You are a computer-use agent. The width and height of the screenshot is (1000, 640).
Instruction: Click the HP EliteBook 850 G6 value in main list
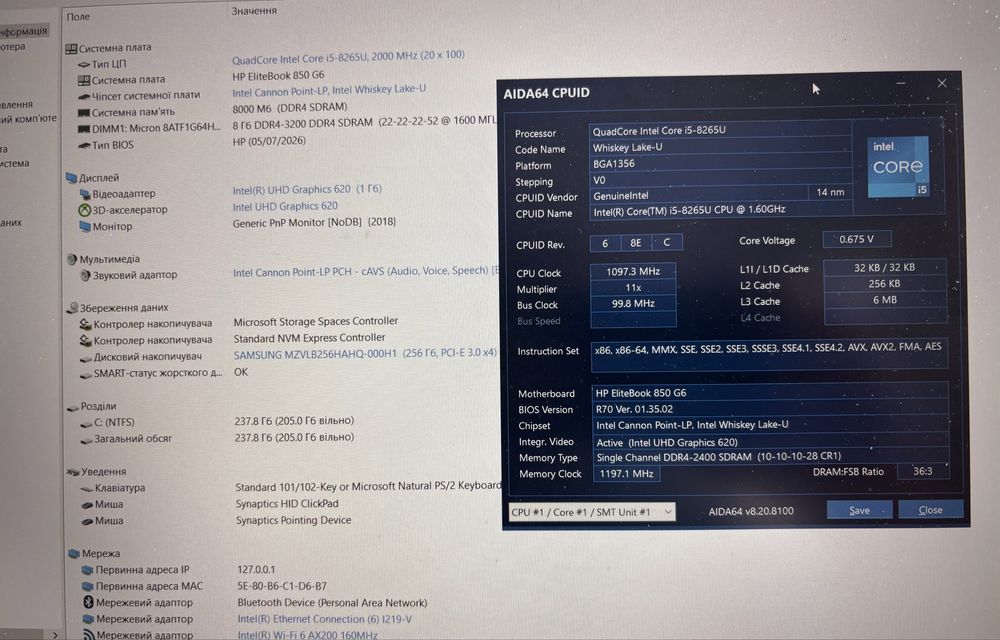point(278,76)
